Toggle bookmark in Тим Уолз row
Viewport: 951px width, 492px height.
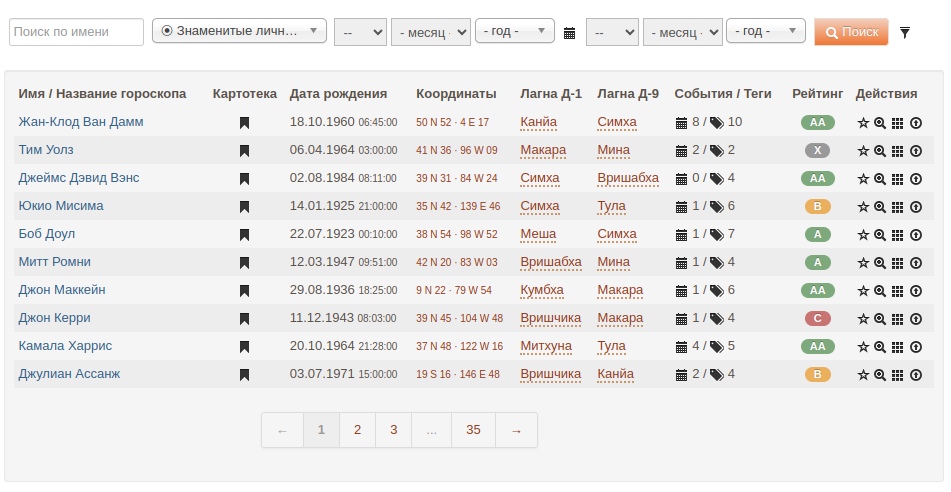pos(244,150)
